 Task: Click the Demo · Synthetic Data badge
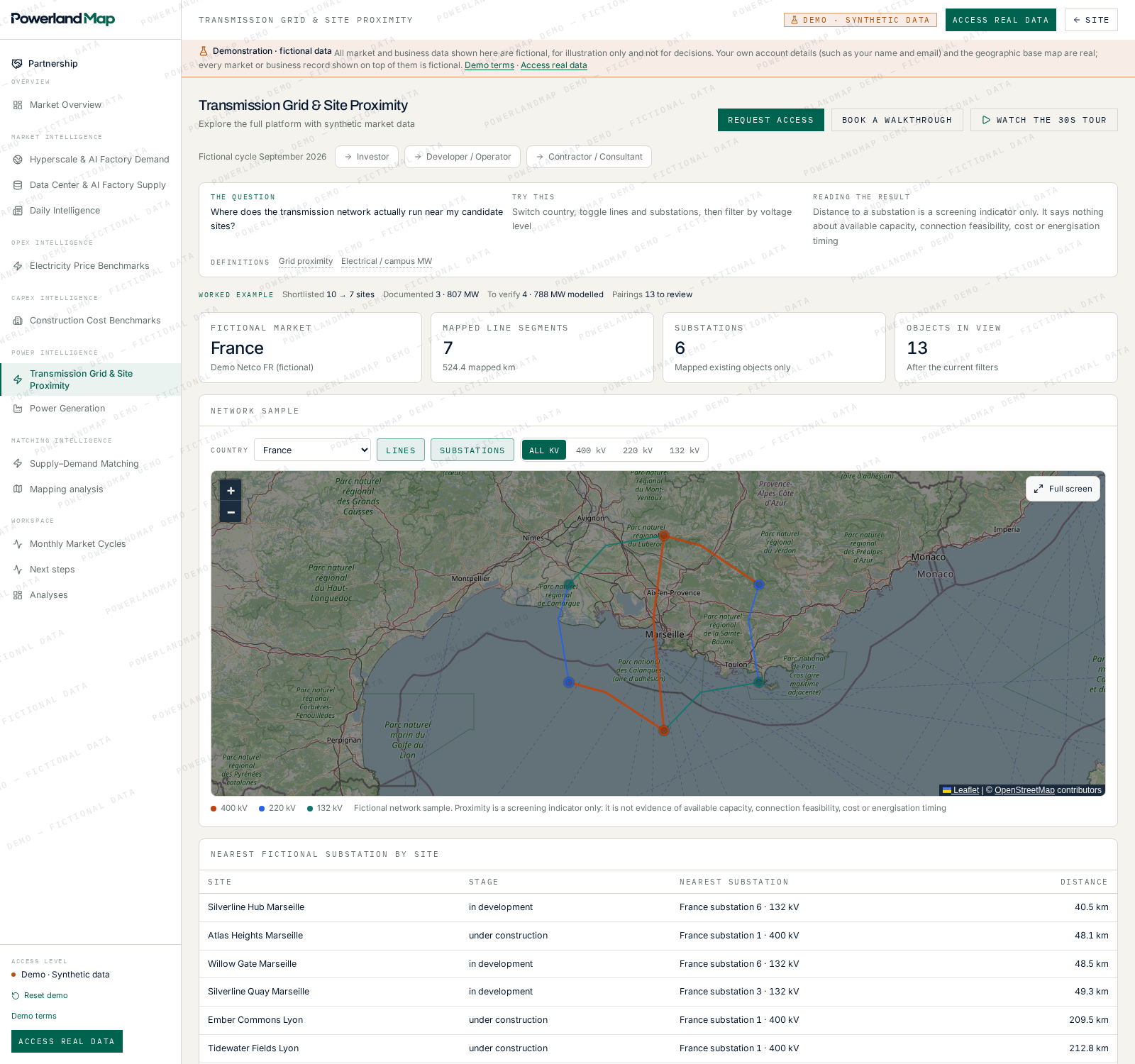click(860, 20)
